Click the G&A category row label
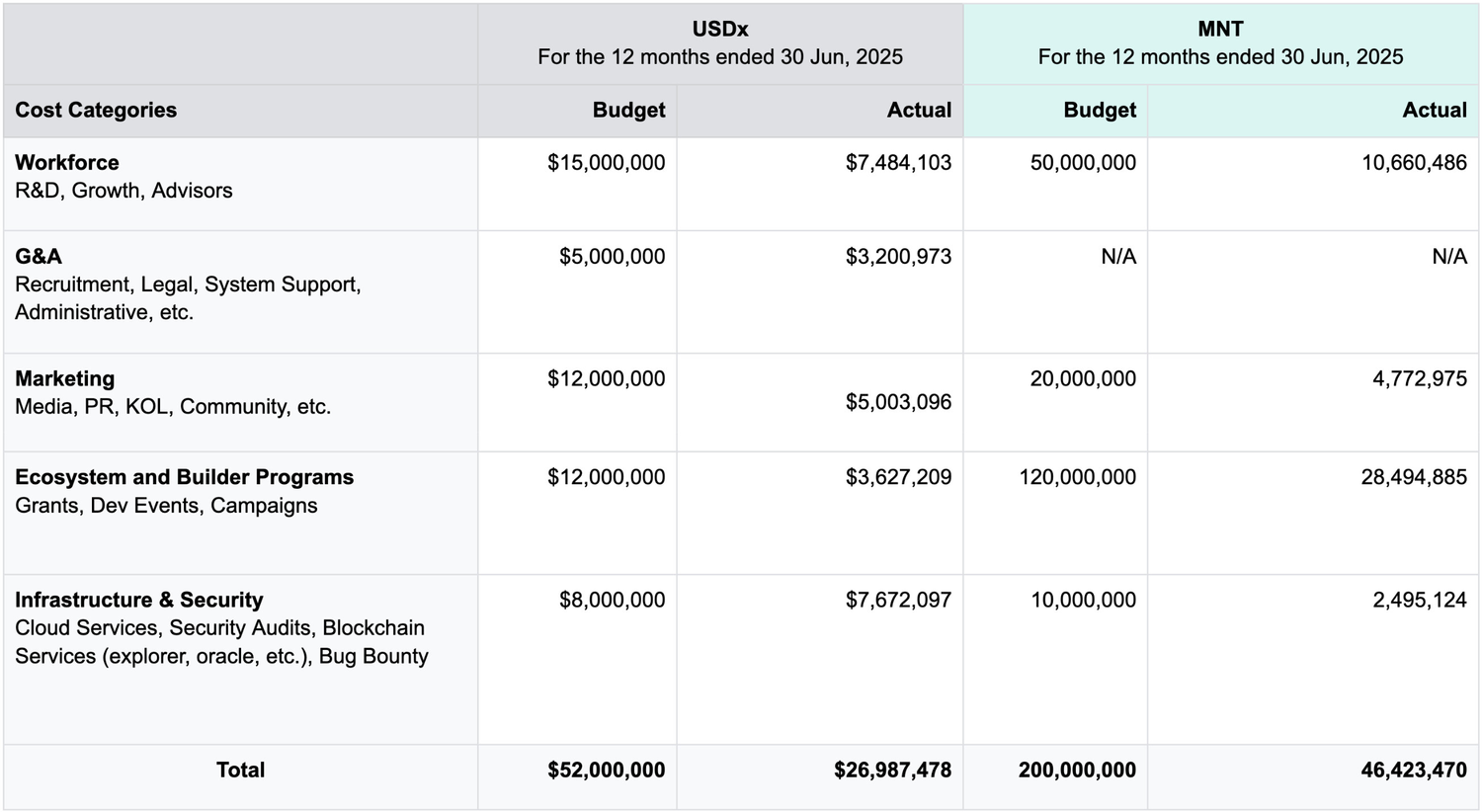 (39, 257)
